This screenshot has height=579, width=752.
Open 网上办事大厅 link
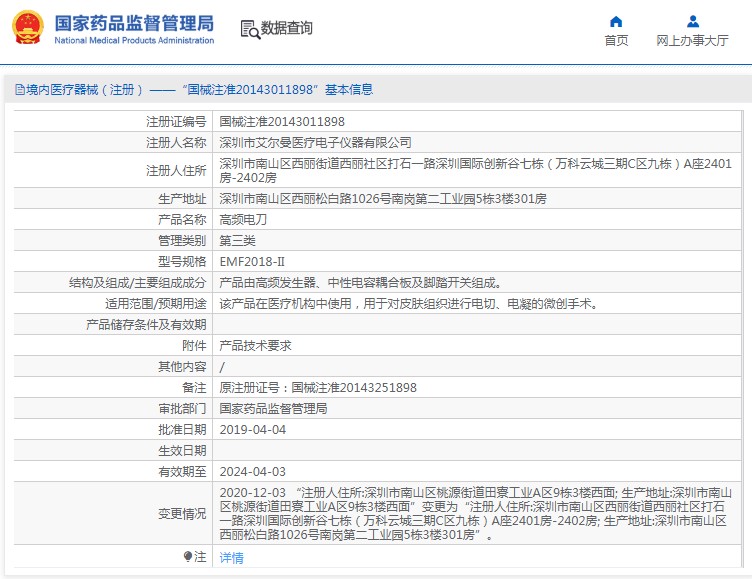[x=693, y=41]
